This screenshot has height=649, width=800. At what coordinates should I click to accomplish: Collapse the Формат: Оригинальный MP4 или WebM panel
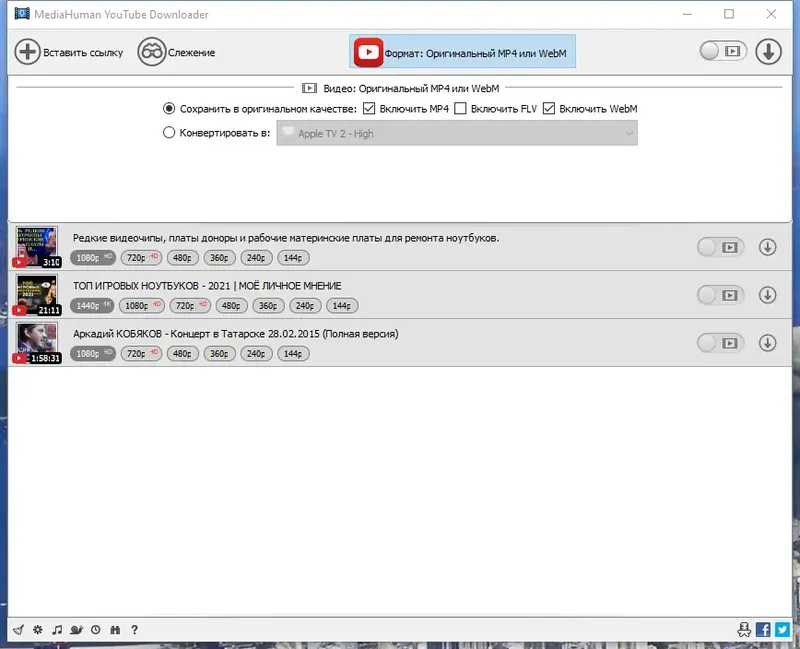click(x=462, y=52)
